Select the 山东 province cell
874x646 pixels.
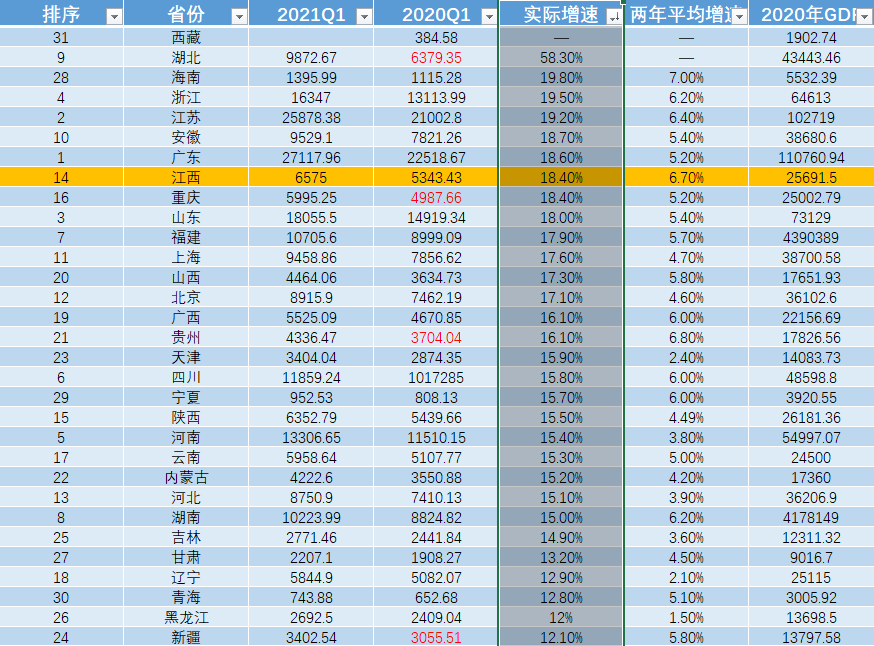186,217
